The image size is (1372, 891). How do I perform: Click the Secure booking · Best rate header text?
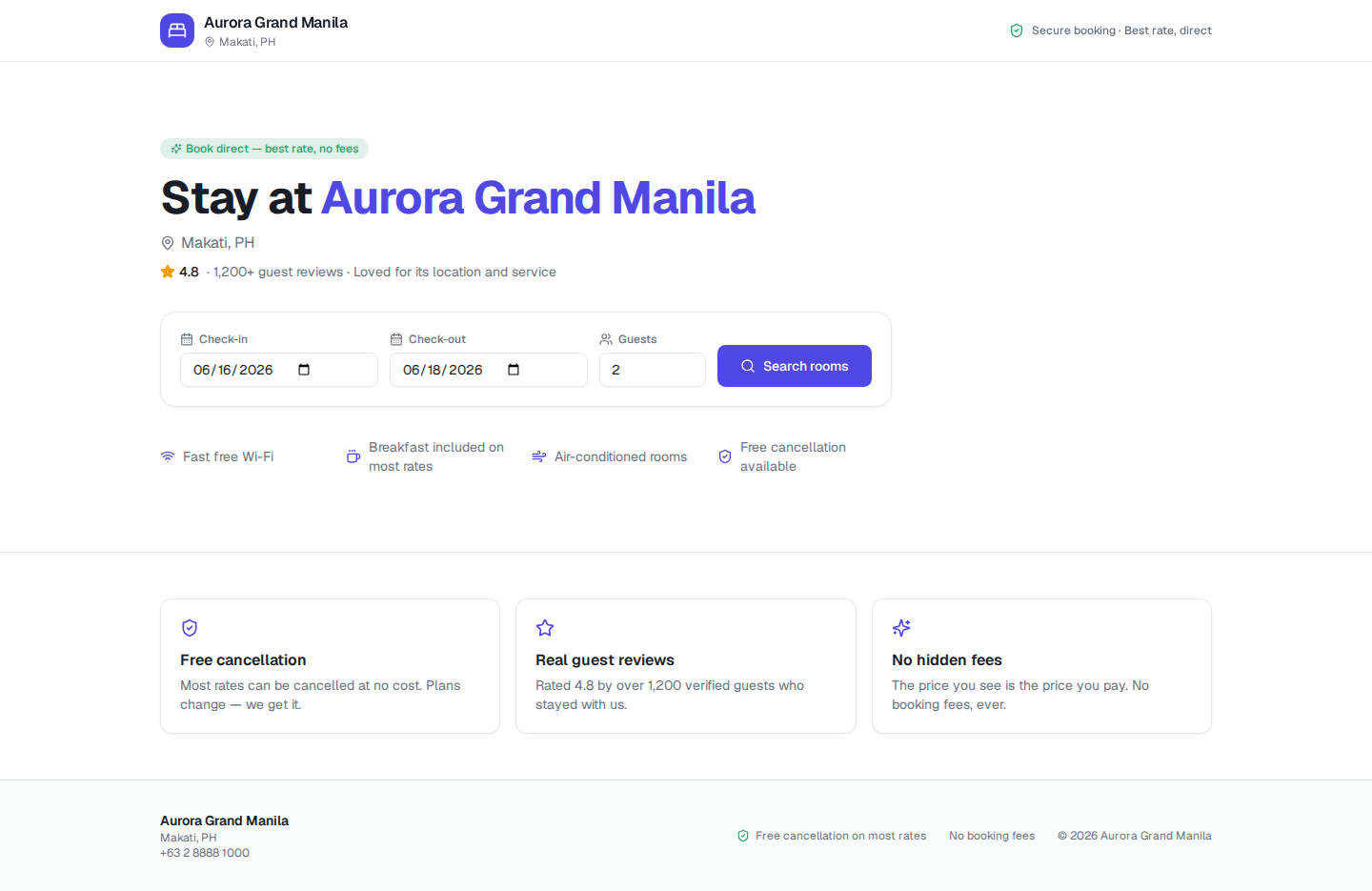(x=1121, y=30)
